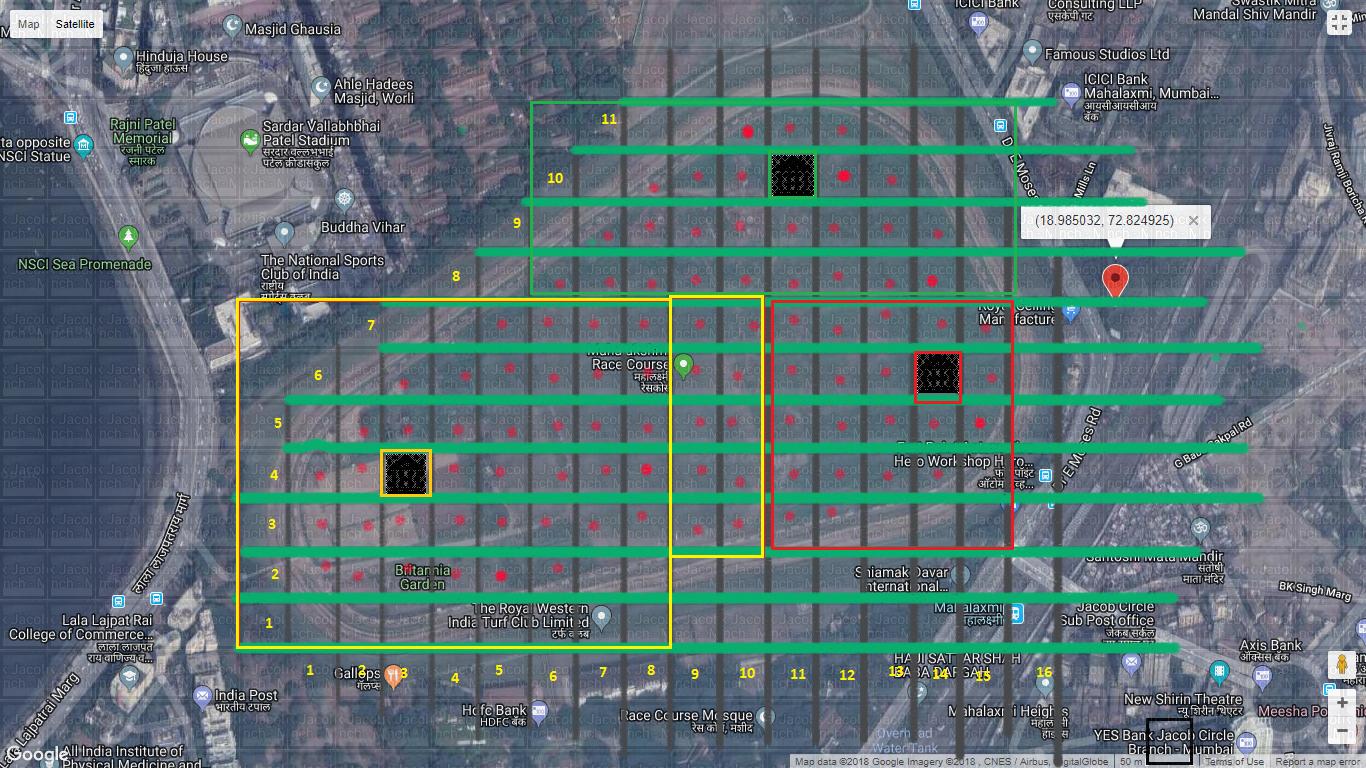Click the Britannia Garden label
The width and height of the screenshot is (1366, 768).
[x=422, y=577]
